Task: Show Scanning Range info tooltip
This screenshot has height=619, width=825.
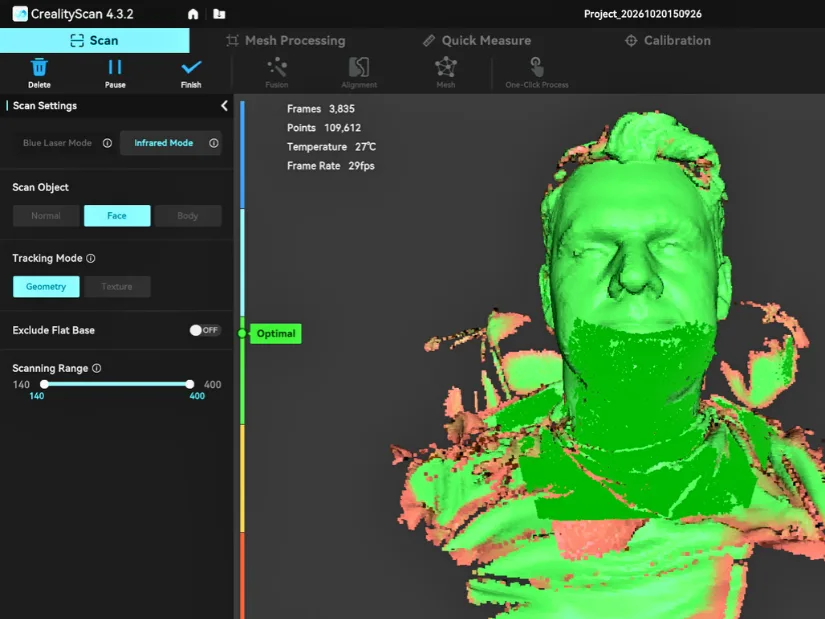Action: click(96, 368)
